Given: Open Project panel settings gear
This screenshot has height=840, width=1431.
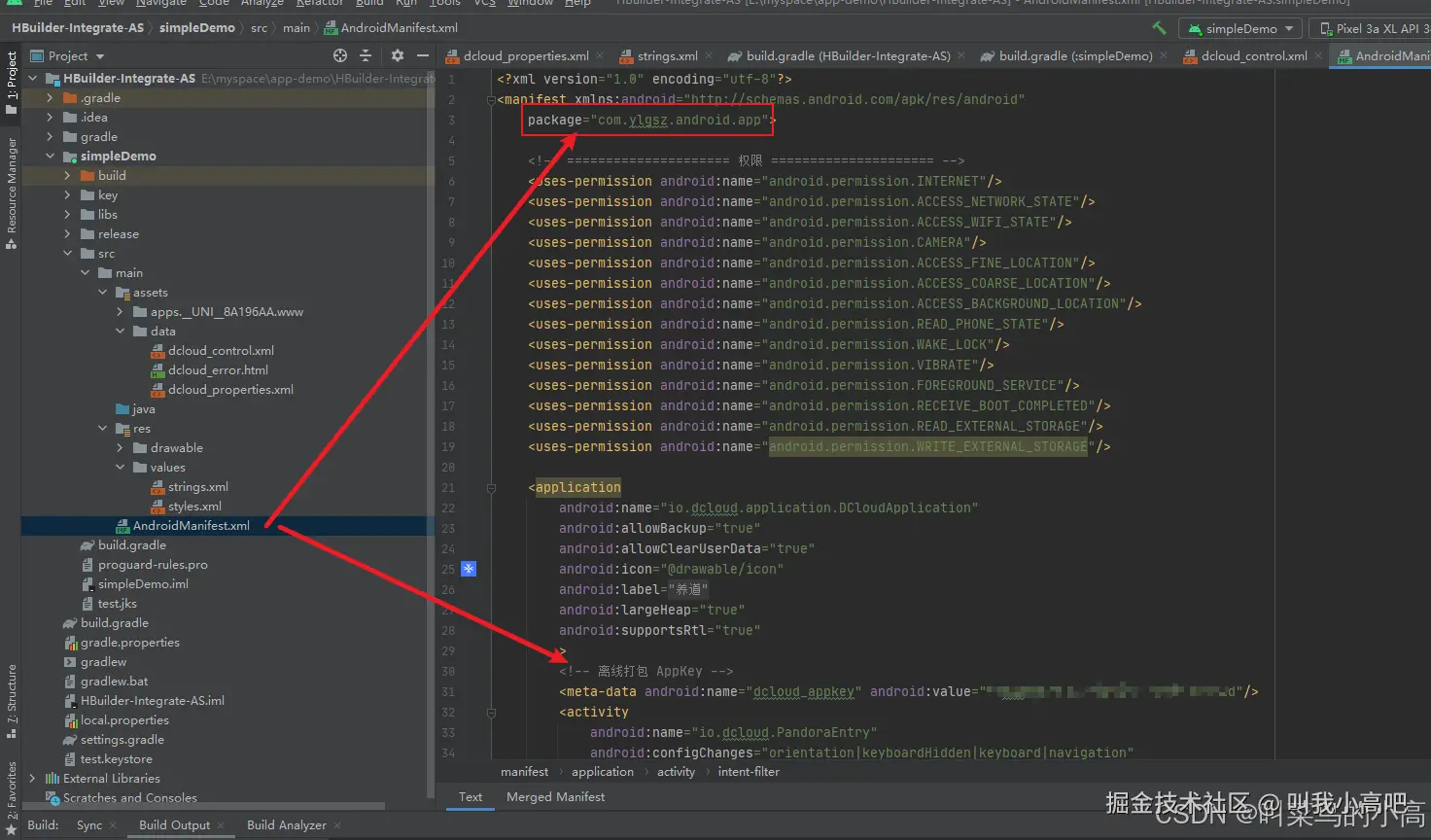Looking at the screenshot, I should coord(397,55).
